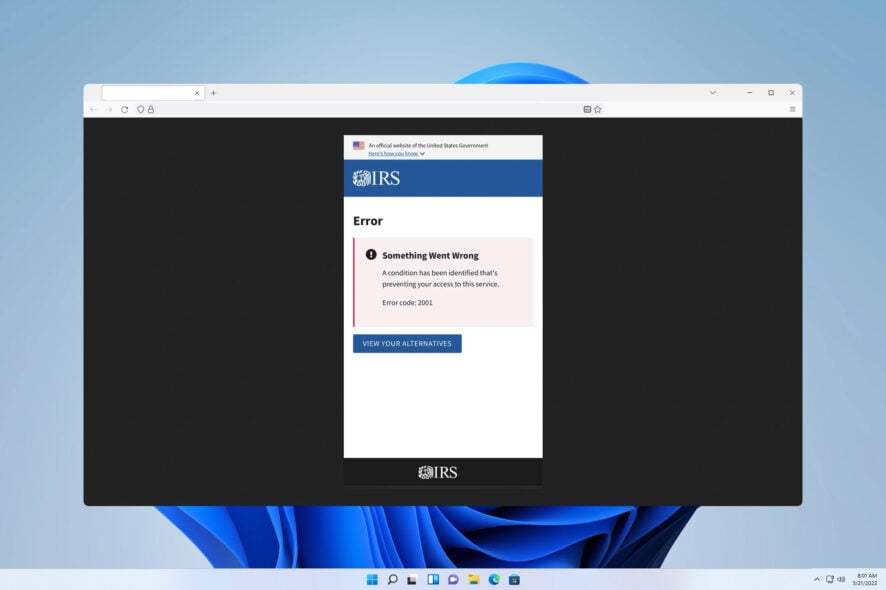This screenshot has width=886, height=590.
Task: Click the exclamation alert icon
Action: point(371,254)
